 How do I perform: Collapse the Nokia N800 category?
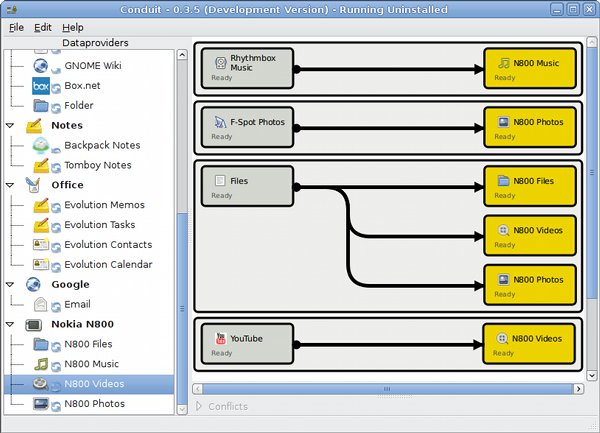click(x=10, y=324)
